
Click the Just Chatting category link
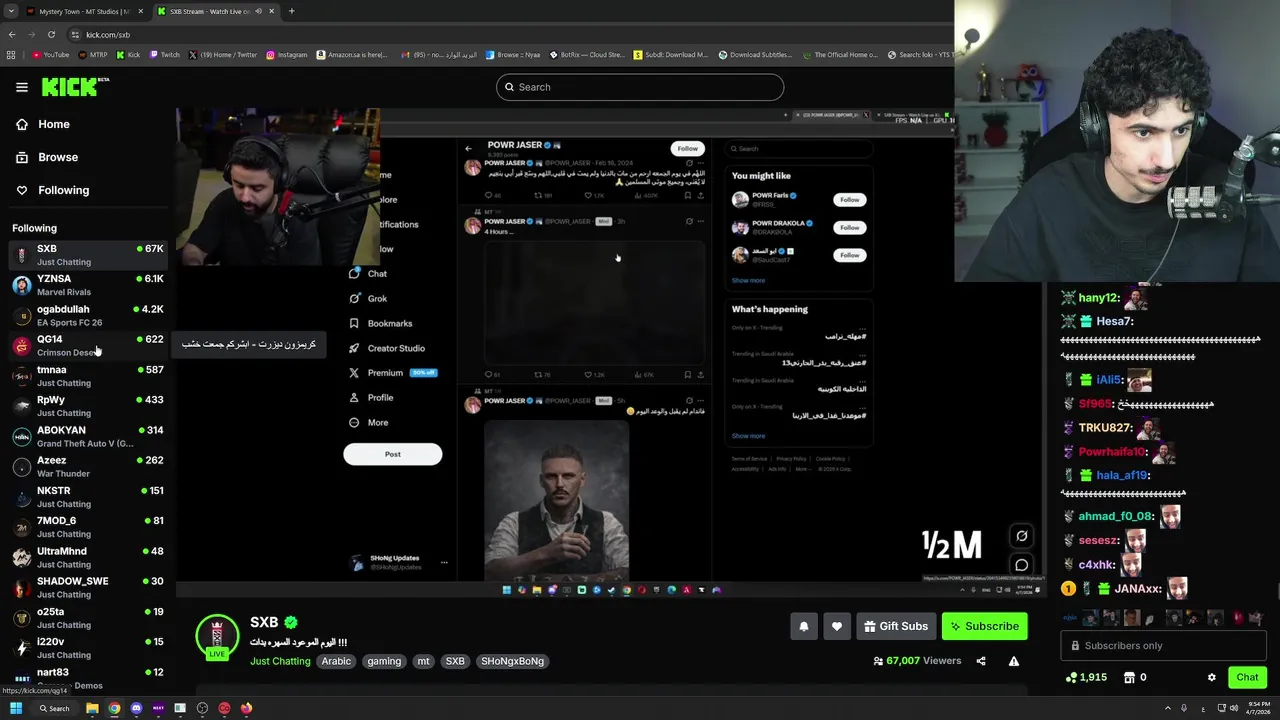click(x=280, y=661)
